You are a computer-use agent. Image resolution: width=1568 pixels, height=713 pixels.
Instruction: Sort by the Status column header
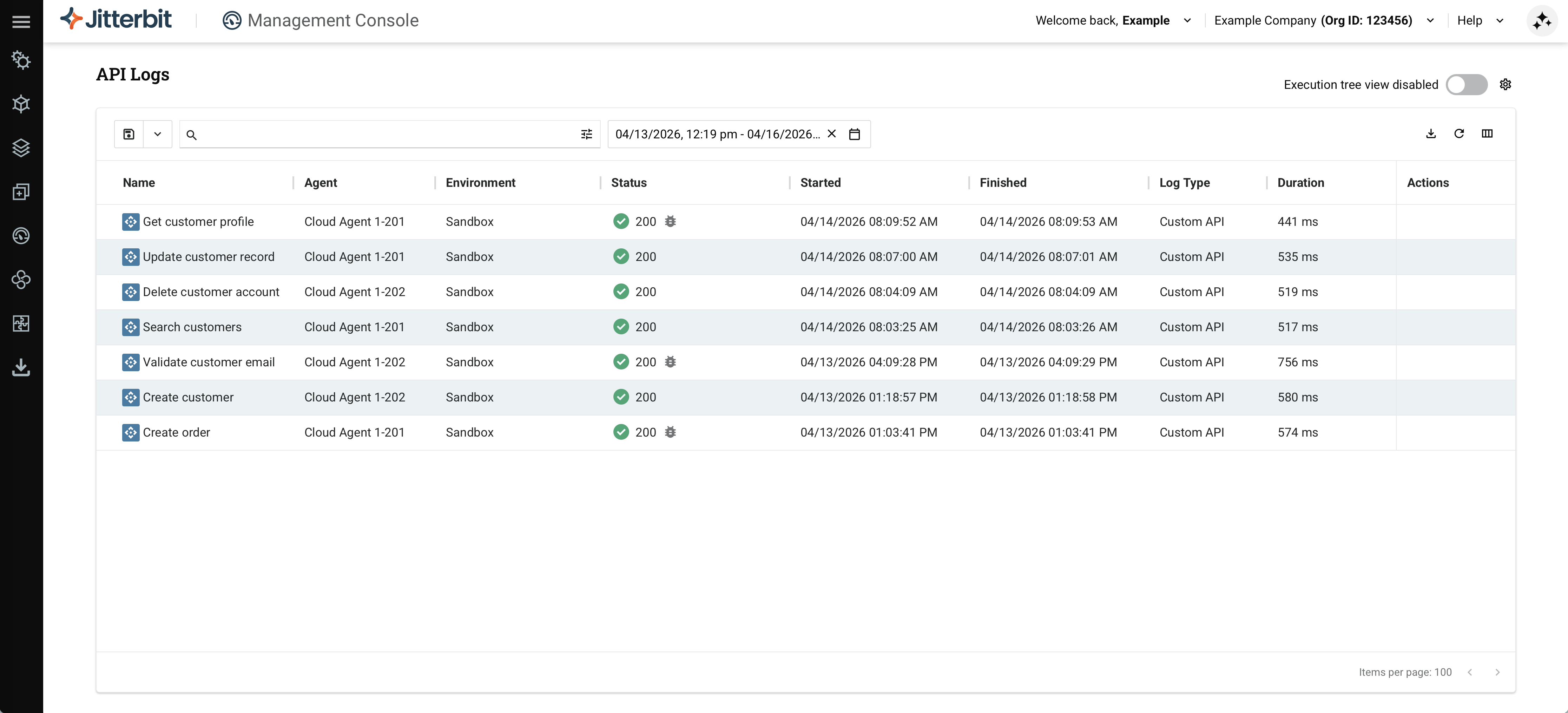[x=629, y=183]
